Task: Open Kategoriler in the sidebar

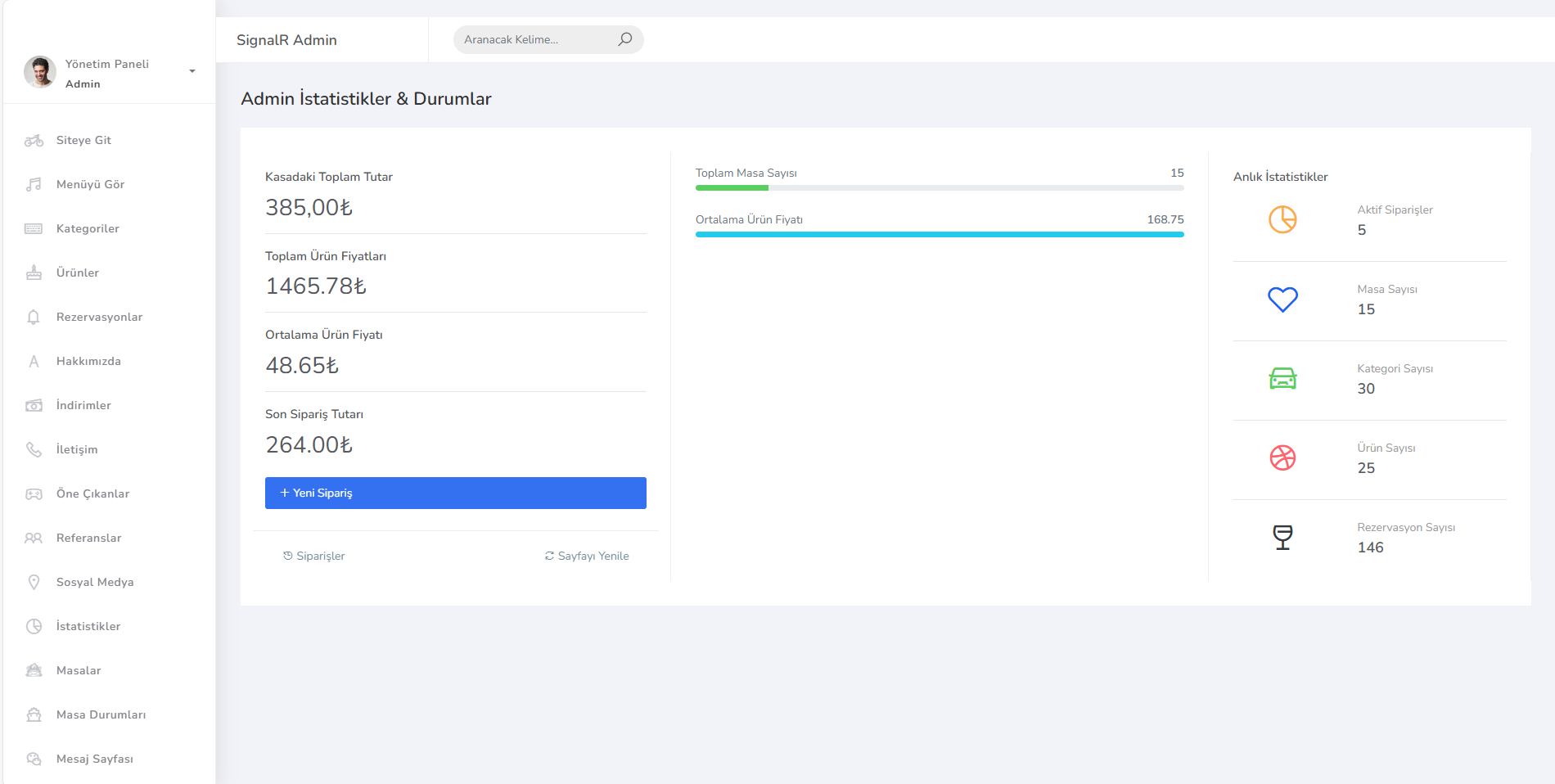Action: [x=88, y=229]
